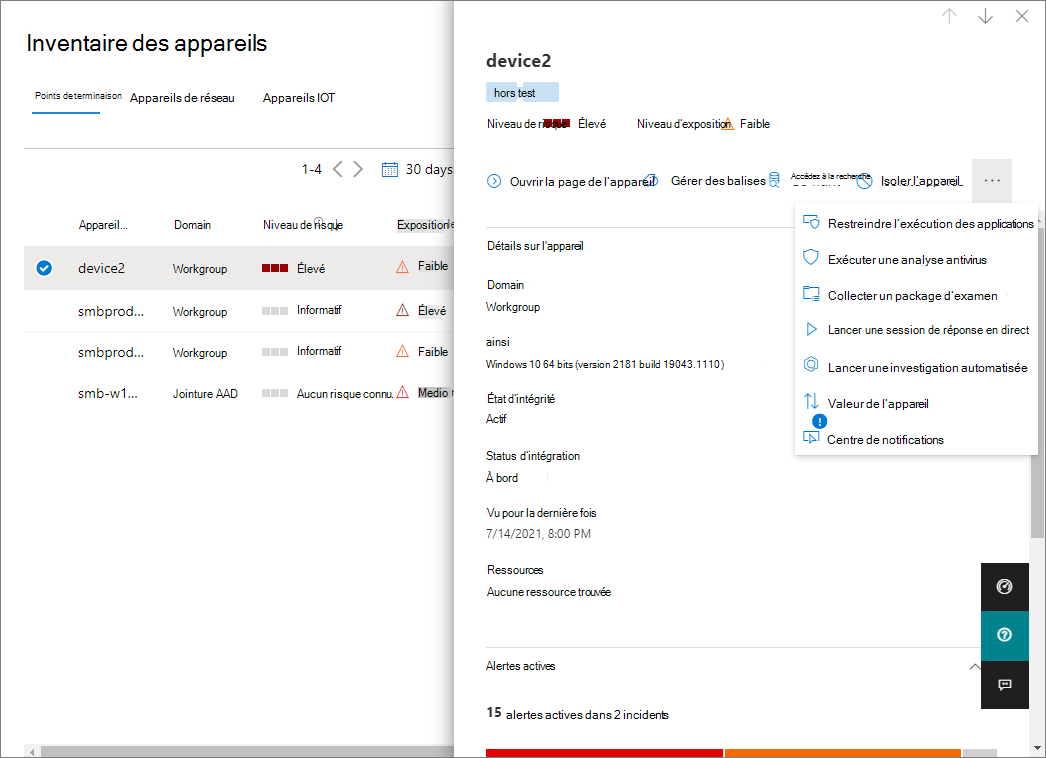Viewport: 1046px width, 758px height.
Task: Click Gérer des balises
Action: (718, 181)
